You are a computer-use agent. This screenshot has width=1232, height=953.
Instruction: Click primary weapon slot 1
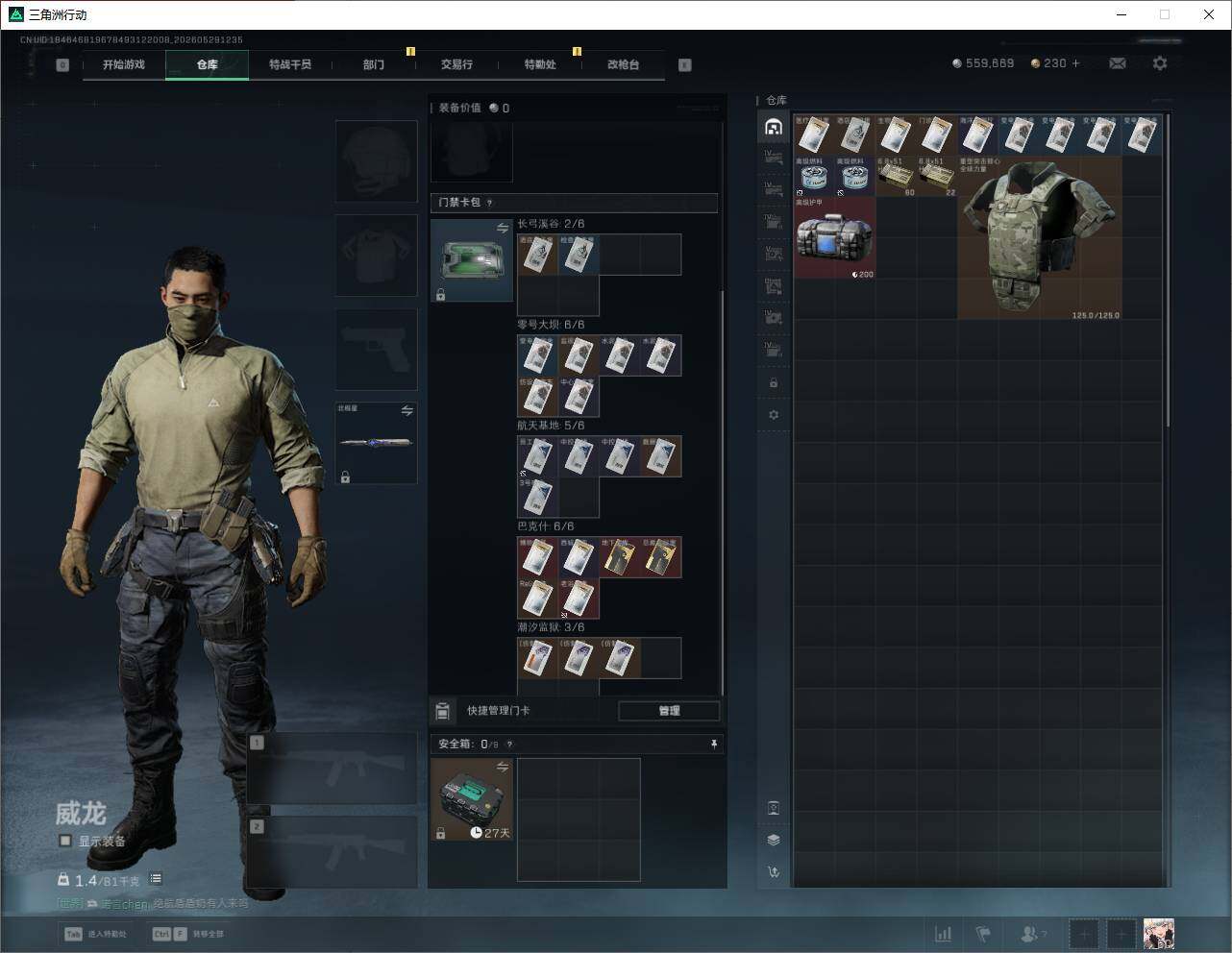[333, 768]
